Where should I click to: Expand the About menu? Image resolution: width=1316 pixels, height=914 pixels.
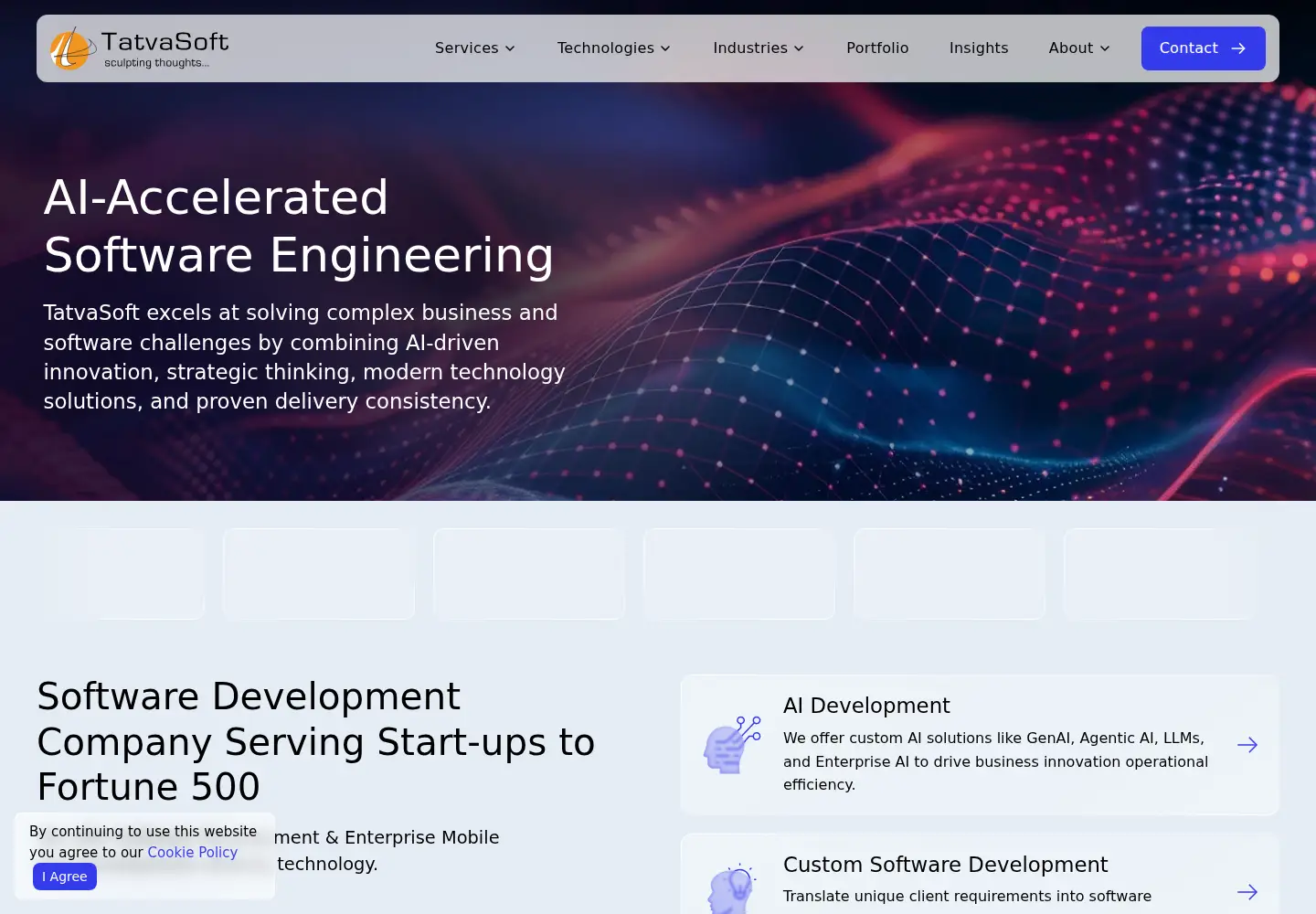click(x=1079, y=48)
